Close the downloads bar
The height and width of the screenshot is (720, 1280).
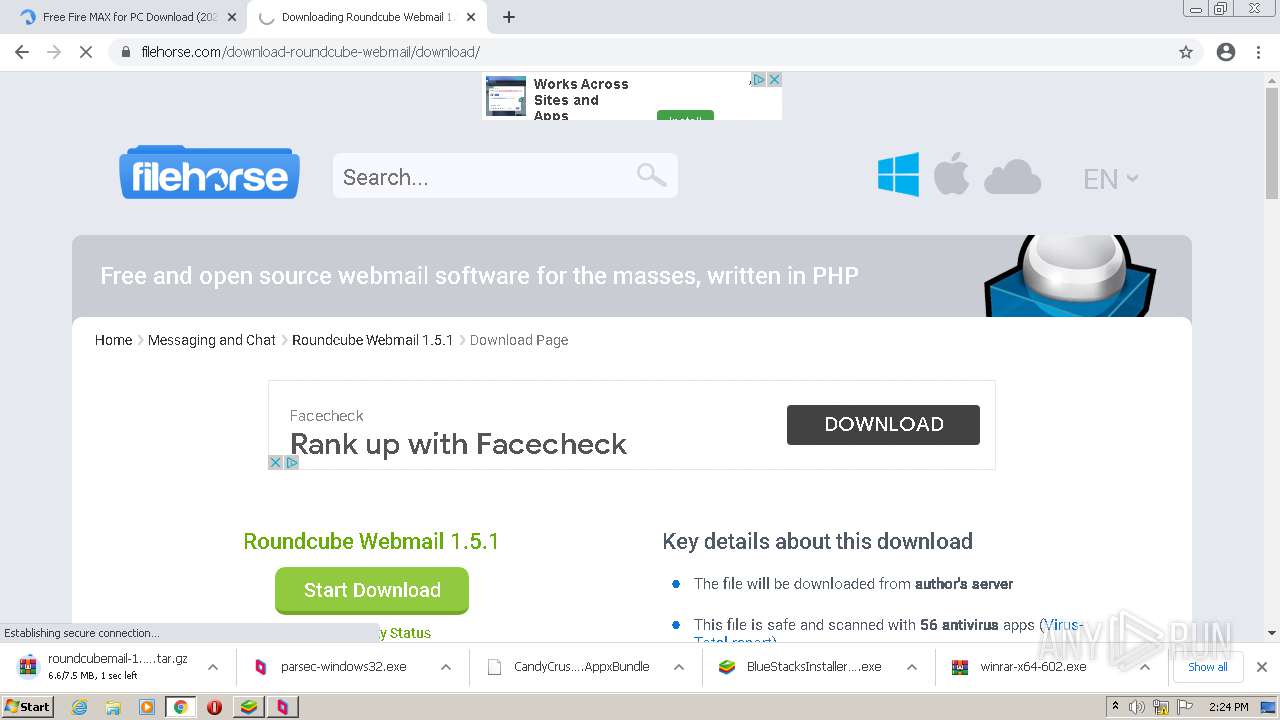click(x=1261, y=667)
